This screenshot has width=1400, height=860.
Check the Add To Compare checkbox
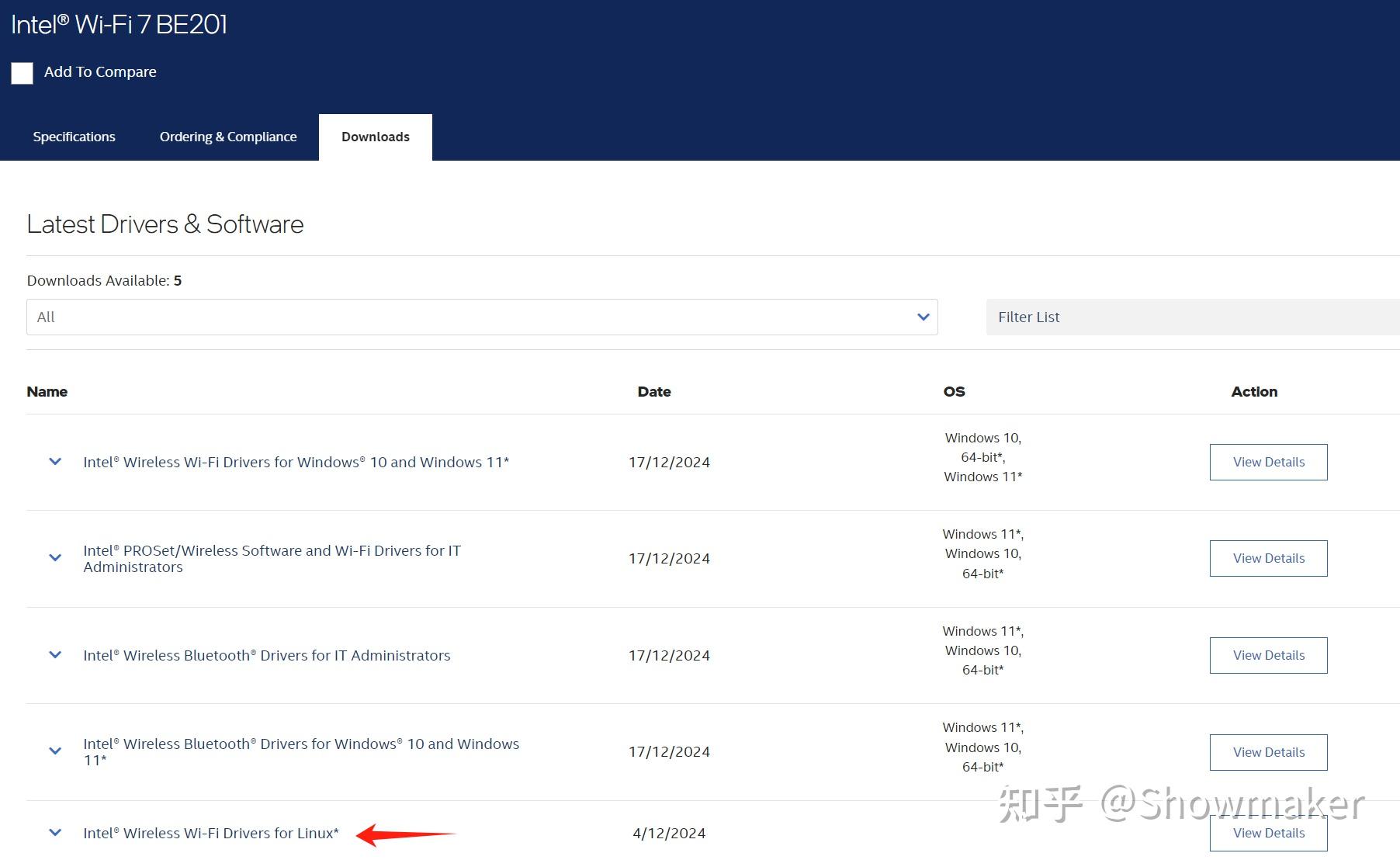(x=22, y=73)
